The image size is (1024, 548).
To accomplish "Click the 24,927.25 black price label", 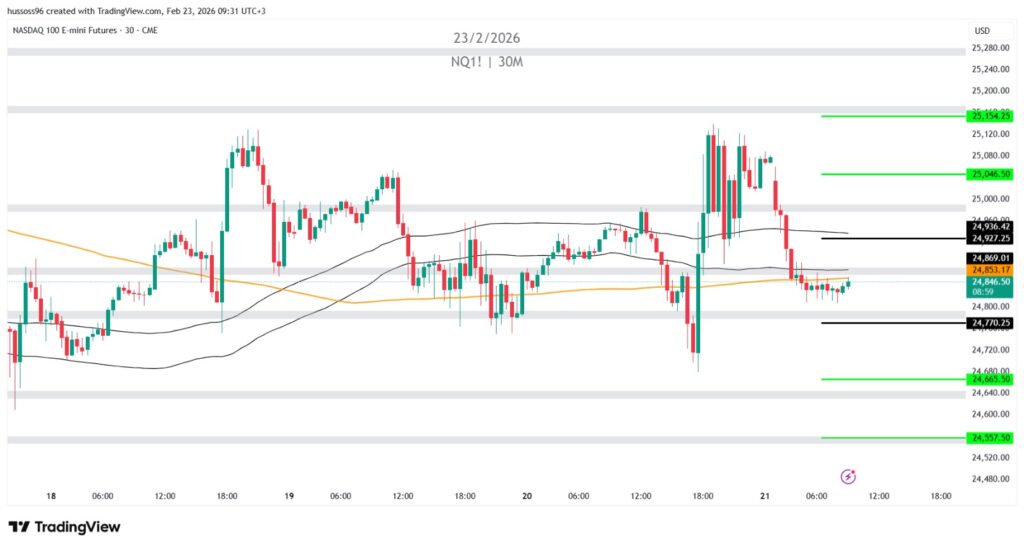I will (991, 239).
